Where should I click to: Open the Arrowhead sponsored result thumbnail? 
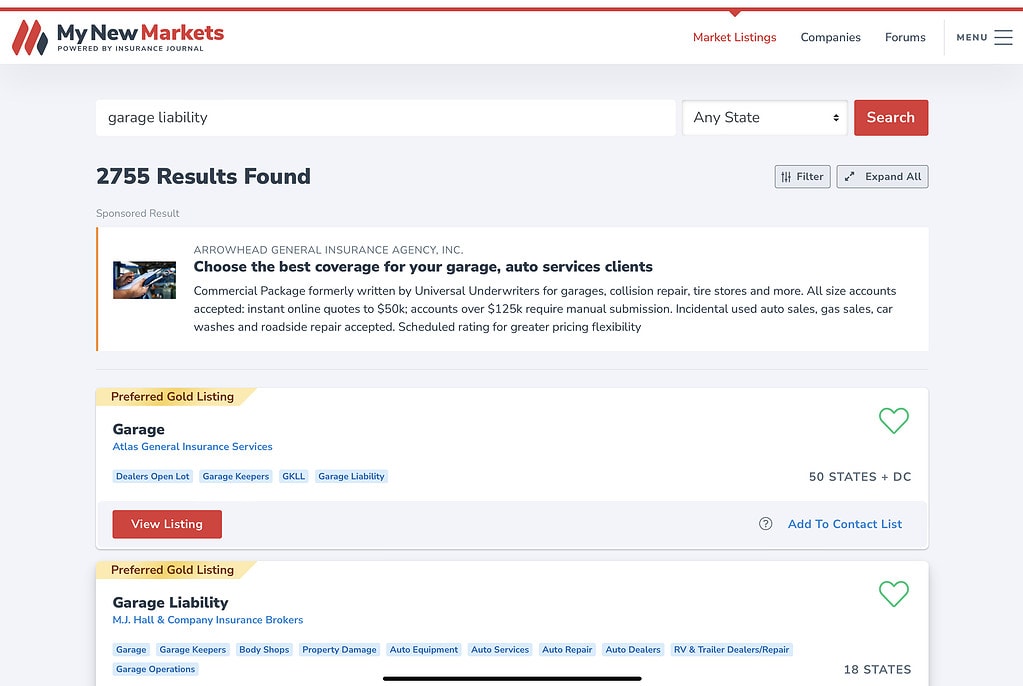[144, 280]
